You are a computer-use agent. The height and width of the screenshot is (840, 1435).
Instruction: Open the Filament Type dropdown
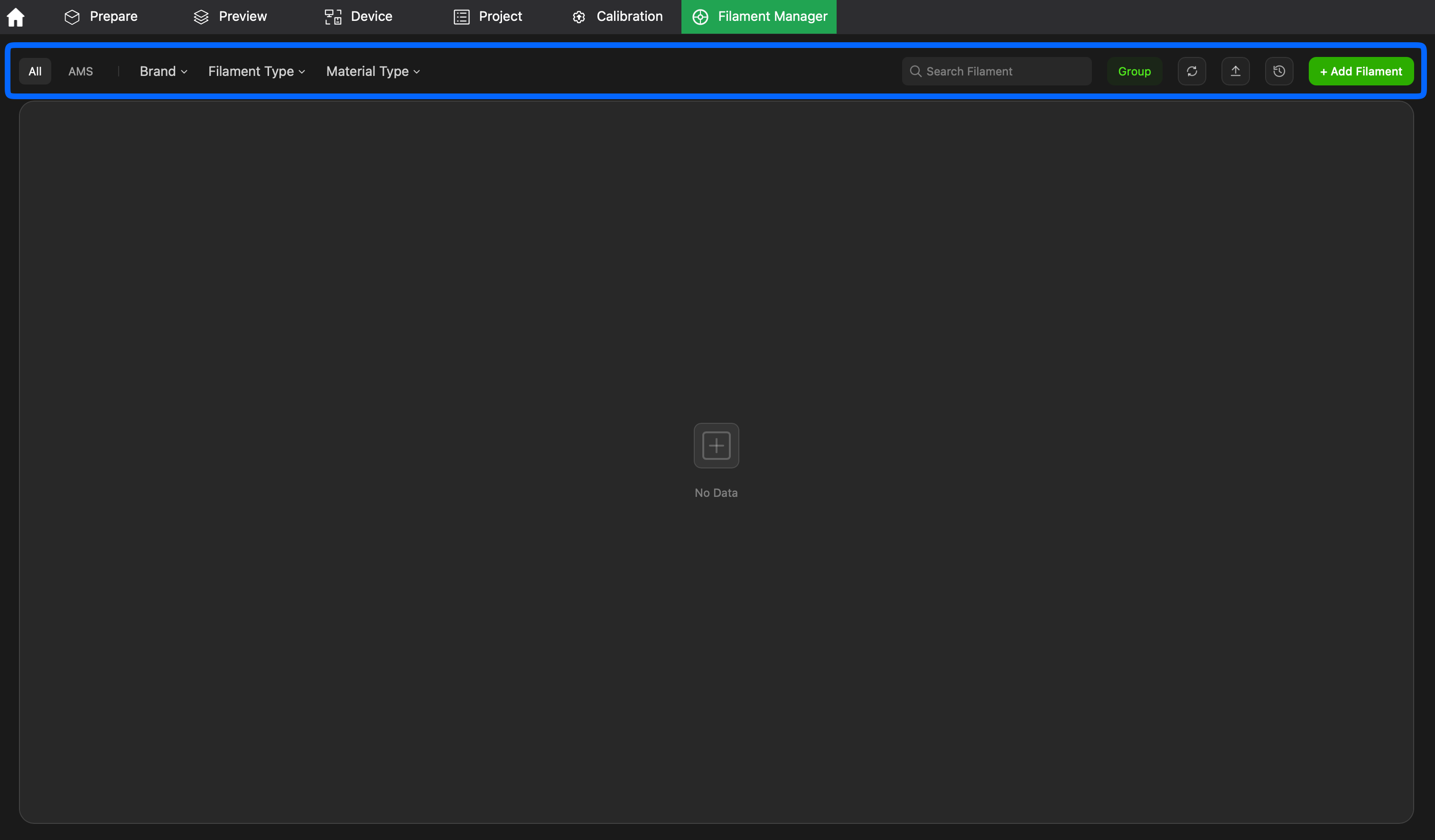tap(256, 71)
